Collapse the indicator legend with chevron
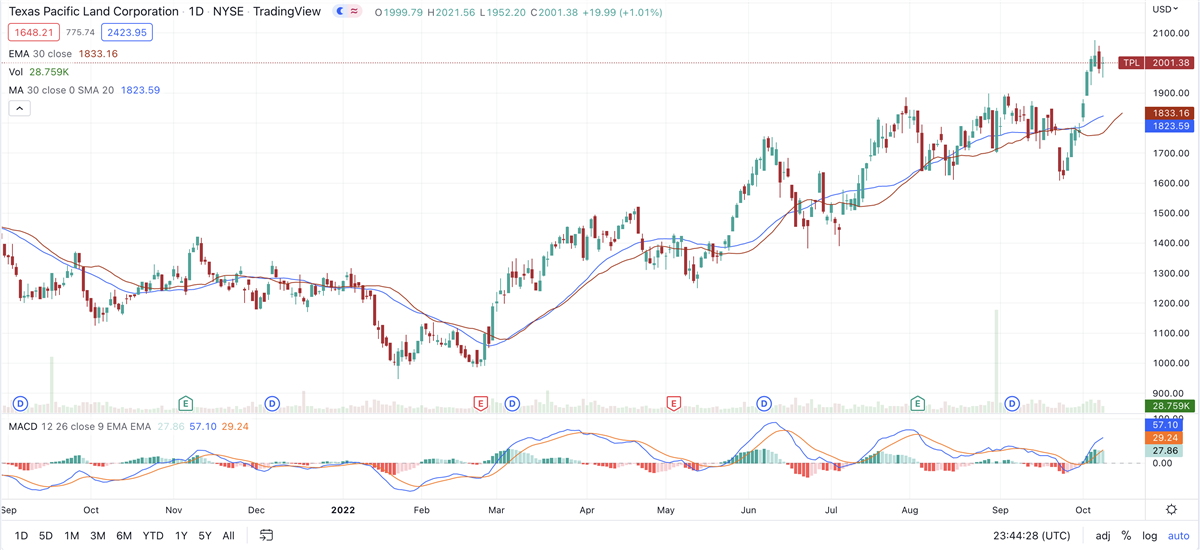The image size is (1200, 550). [x=18, y=108]
